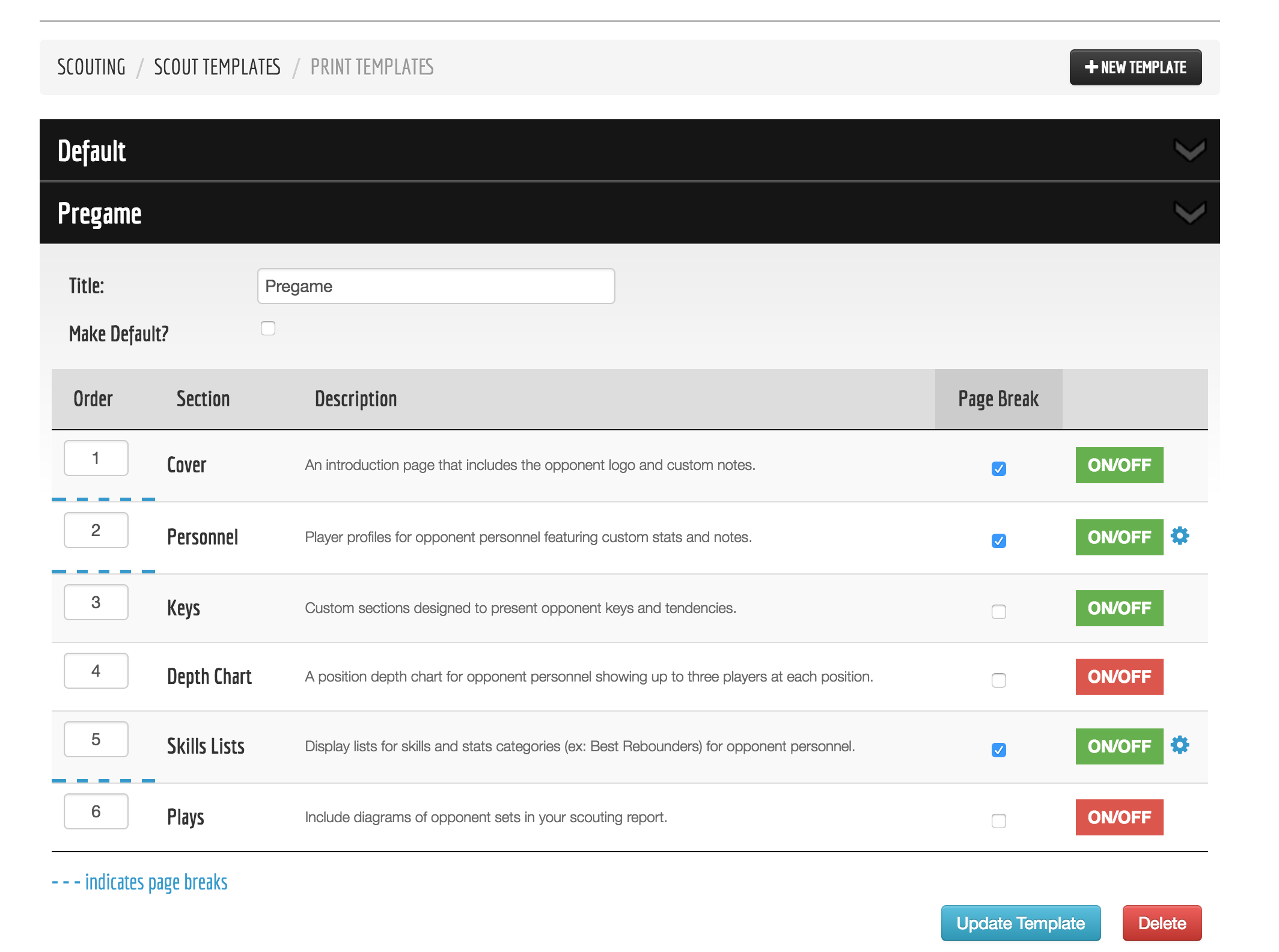Open settings gear for Personnel section
The height and width of the screenshot is (952, 1279).
click(1180, 535)
